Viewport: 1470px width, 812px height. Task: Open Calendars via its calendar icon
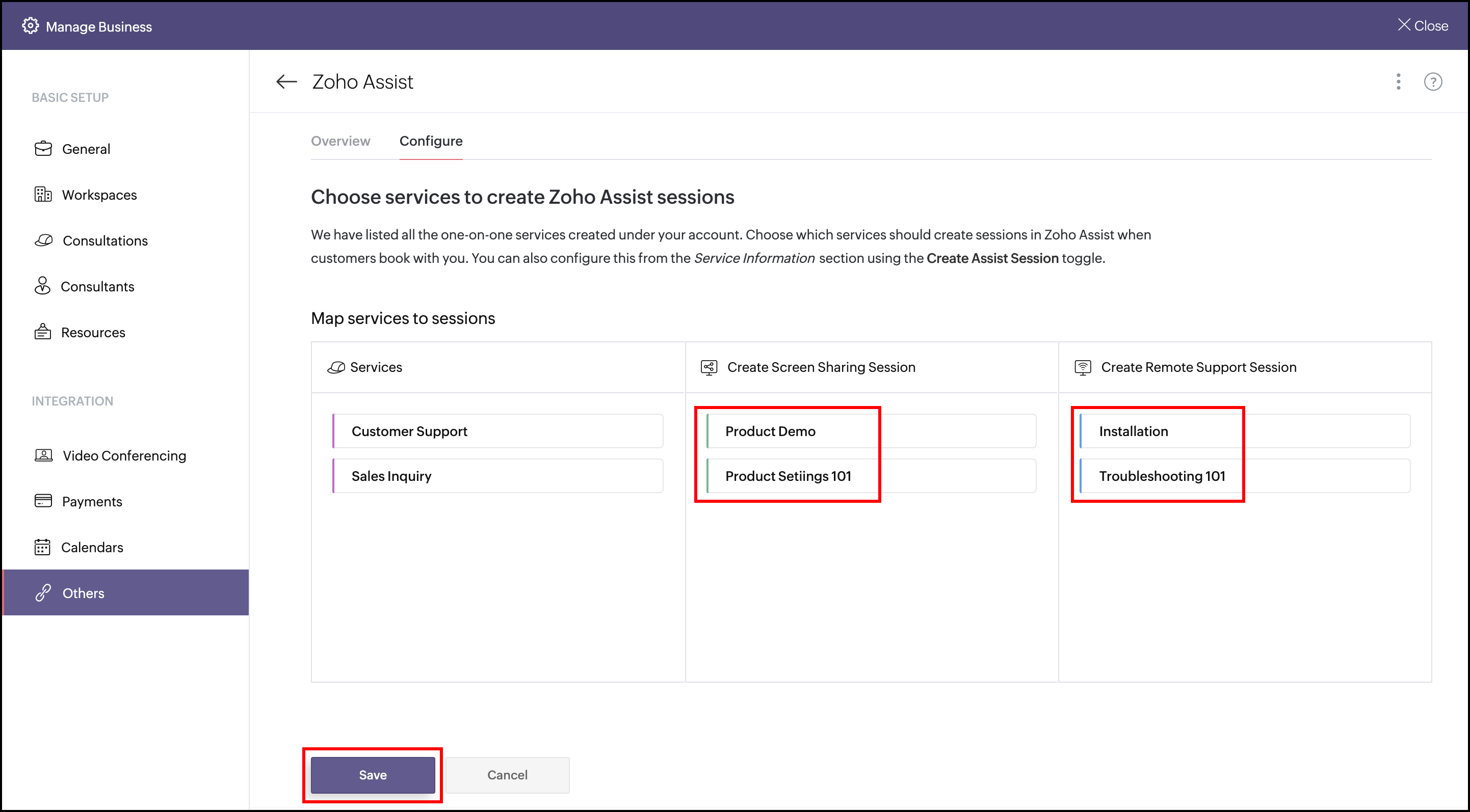(x=43, y=548)
